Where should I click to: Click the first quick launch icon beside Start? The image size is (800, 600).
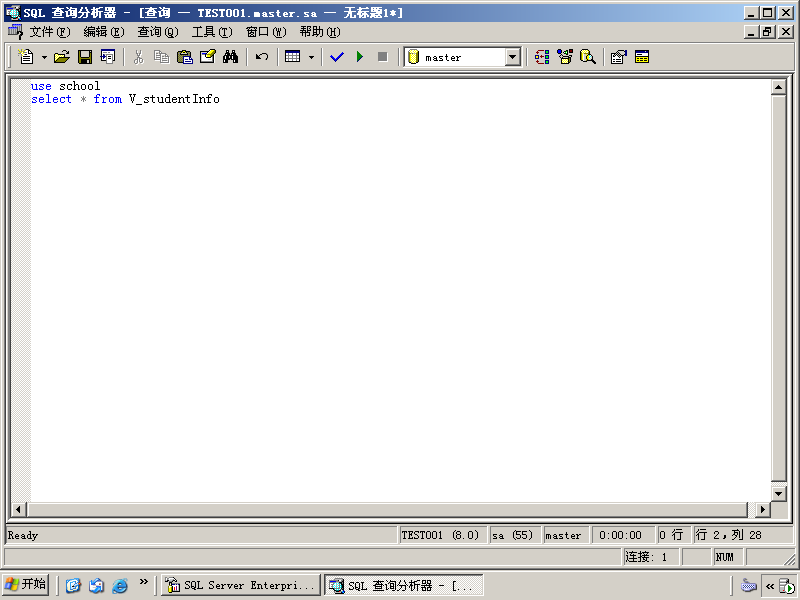tap(73, 585)
